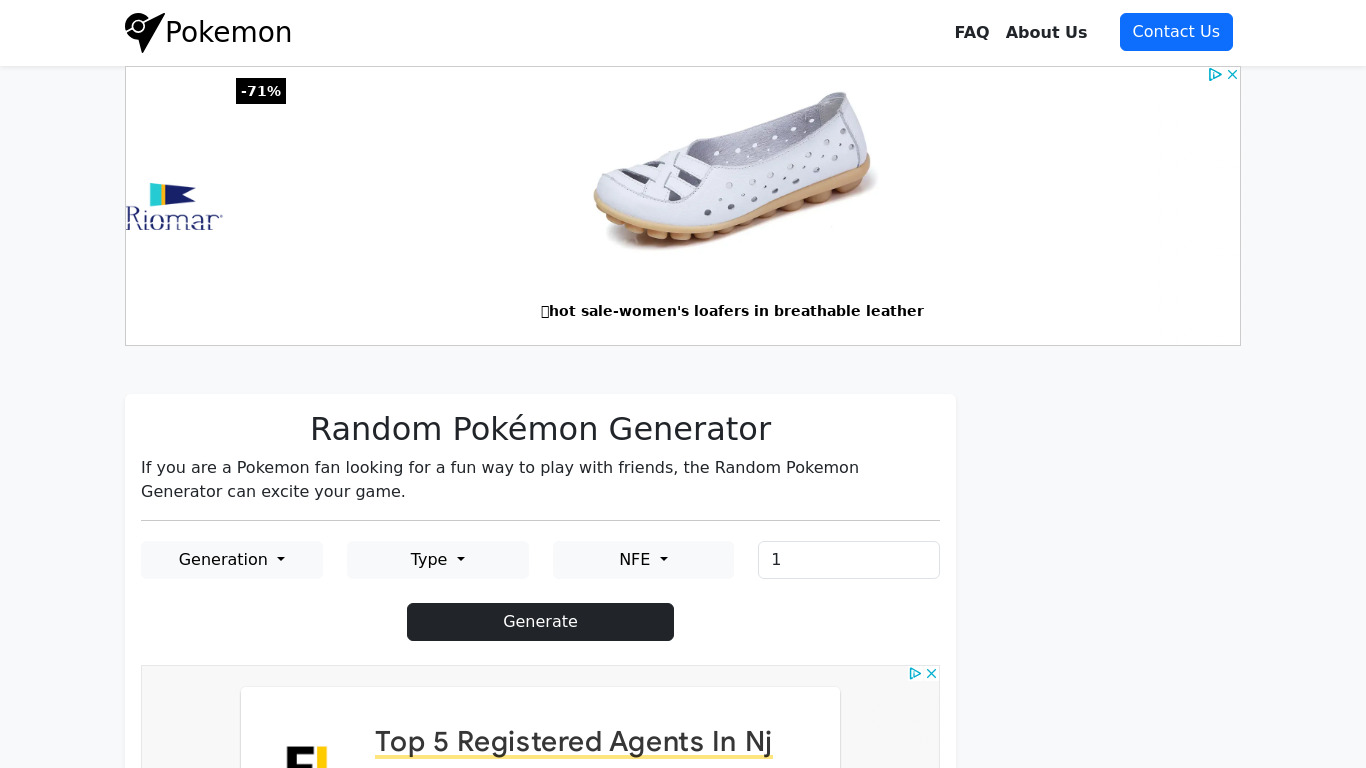Click the AdChoices icon on lower ad
Screen dimensions: 1366x768
pyautogui.click(x=915, y=674)
